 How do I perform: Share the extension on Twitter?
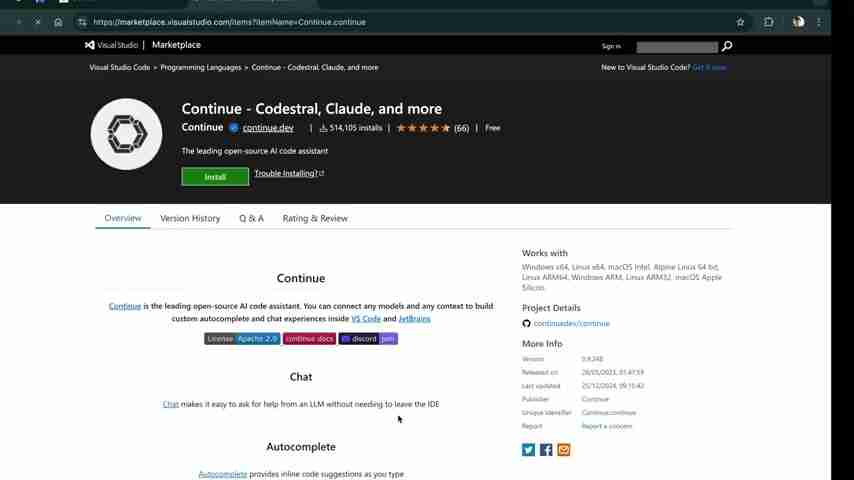(528, 449)
